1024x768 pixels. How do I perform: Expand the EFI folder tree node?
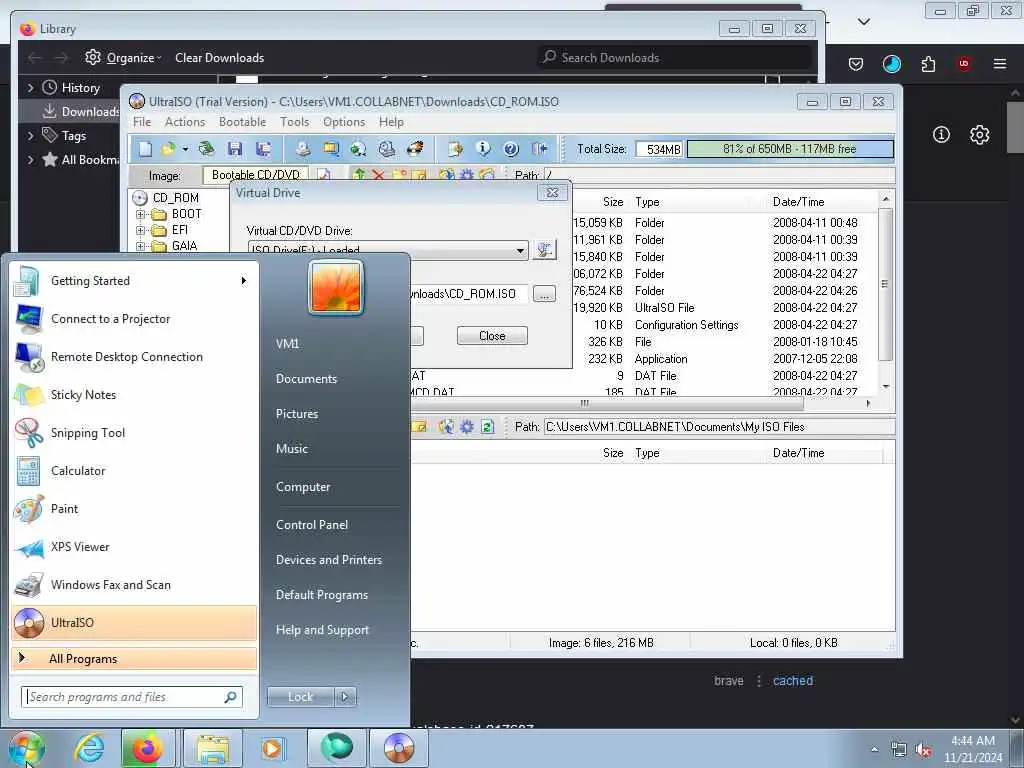[140, 230]
